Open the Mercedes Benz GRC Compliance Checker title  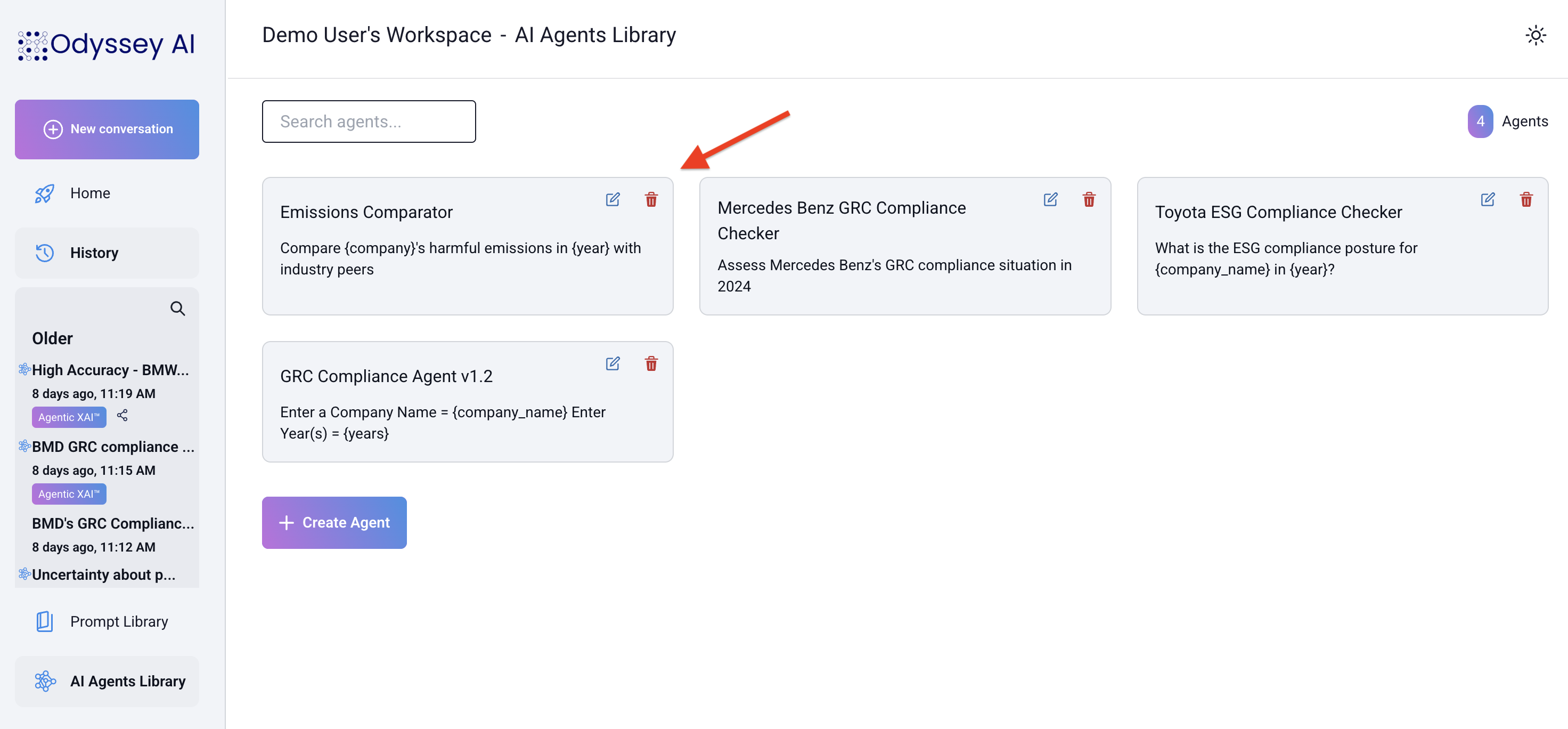841,221
